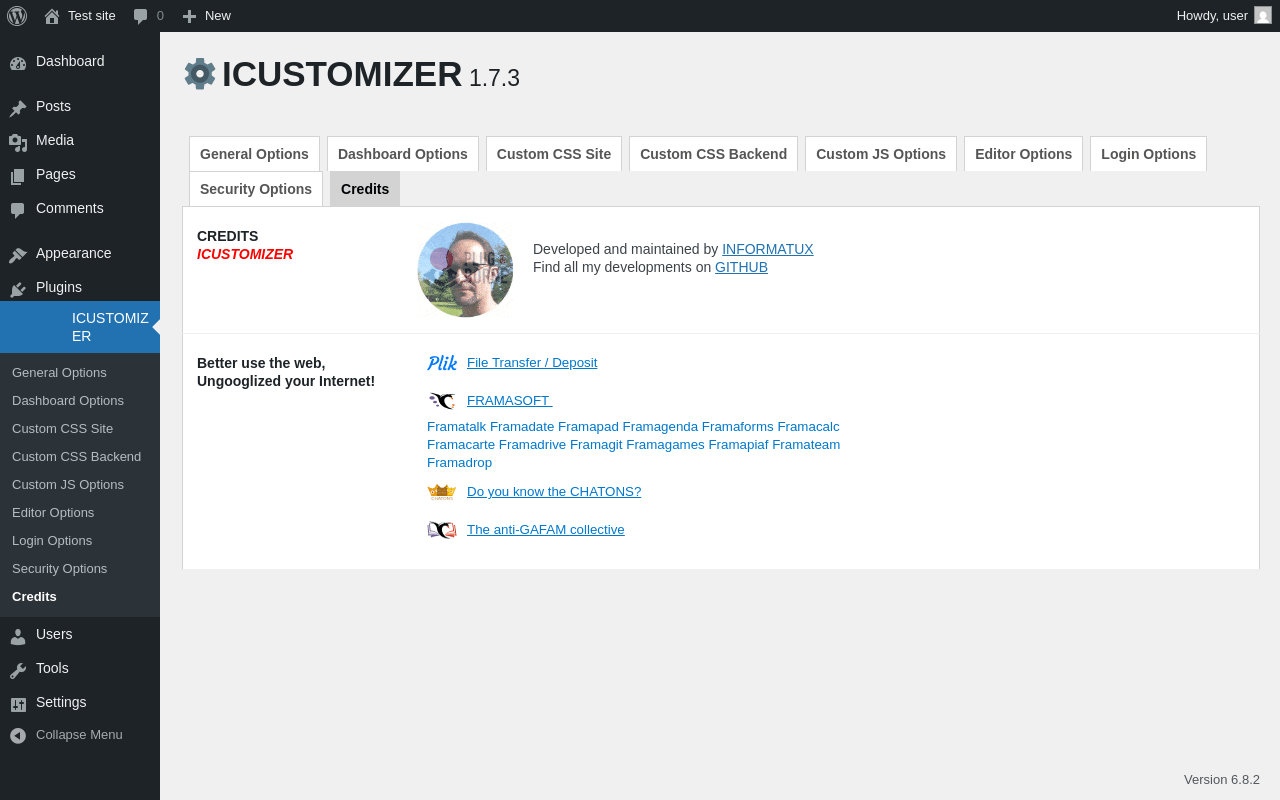Open Do you know the CHATONS link
The height and width of the screenshot is (800, 1280).
point(554,492)
